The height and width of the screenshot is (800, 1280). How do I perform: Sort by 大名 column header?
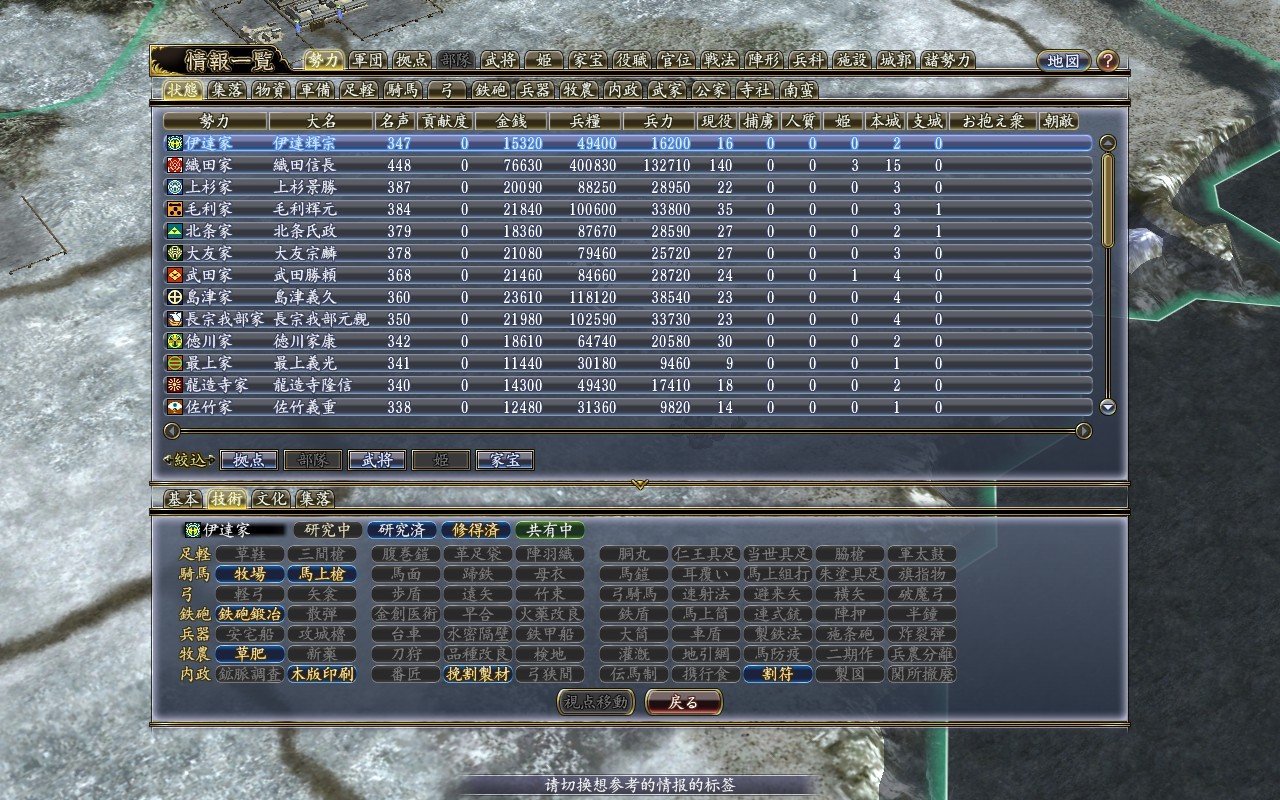pyautogui.click(x=320, y=120)
